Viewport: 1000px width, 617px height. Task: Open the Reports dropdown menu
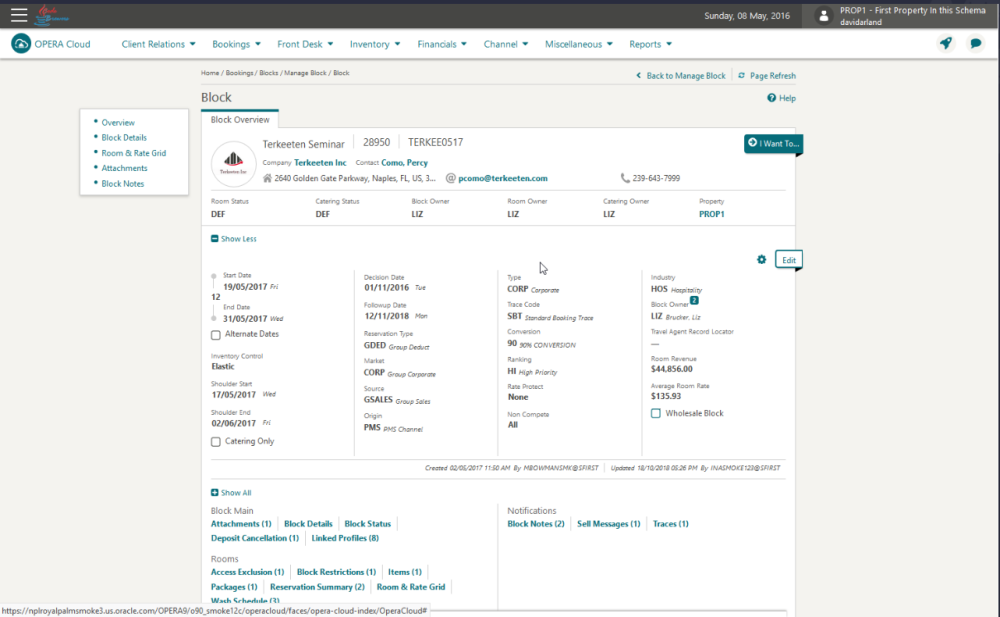tap(651, 44)
